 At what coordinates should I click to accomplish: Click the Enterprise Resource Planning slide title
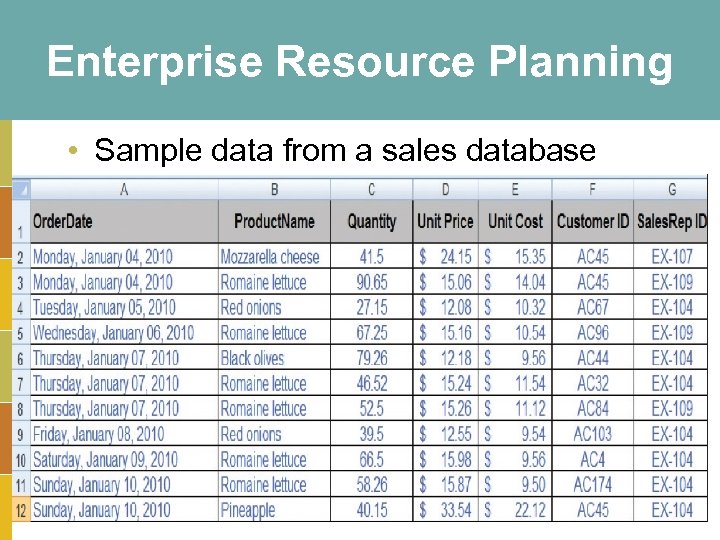coord(360,62)
